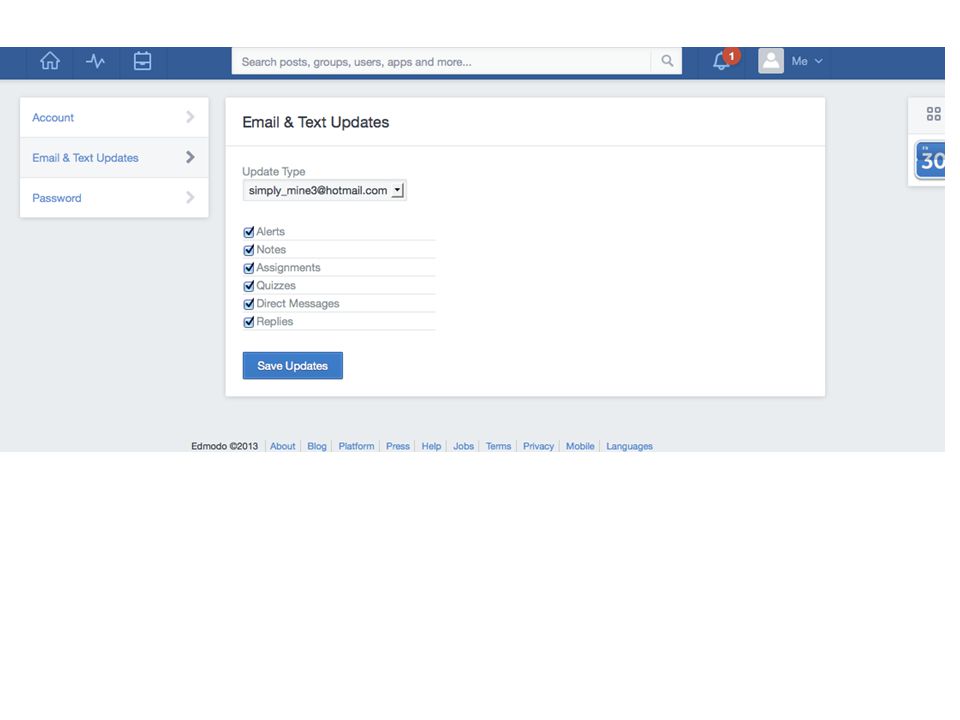Viewport: 960px width, 720px height.
Task: Open the About footer link
Action: (x=282, y=446)
